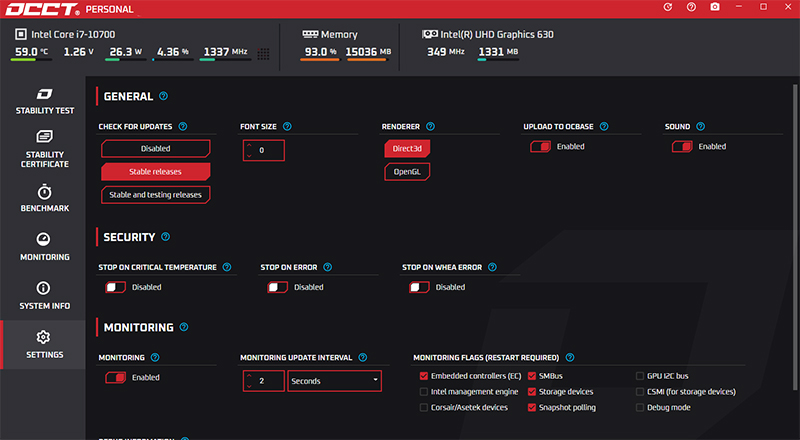Open the Monitoring gauge section

(x=44, y=247)
